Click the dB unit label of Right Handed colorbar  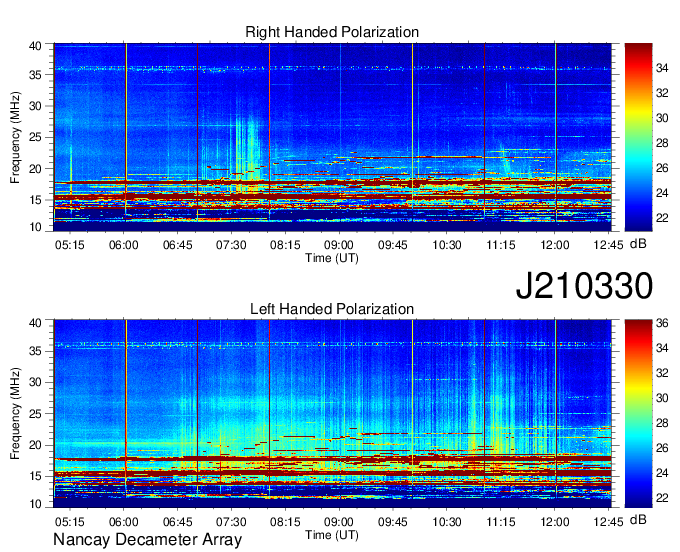638,243
